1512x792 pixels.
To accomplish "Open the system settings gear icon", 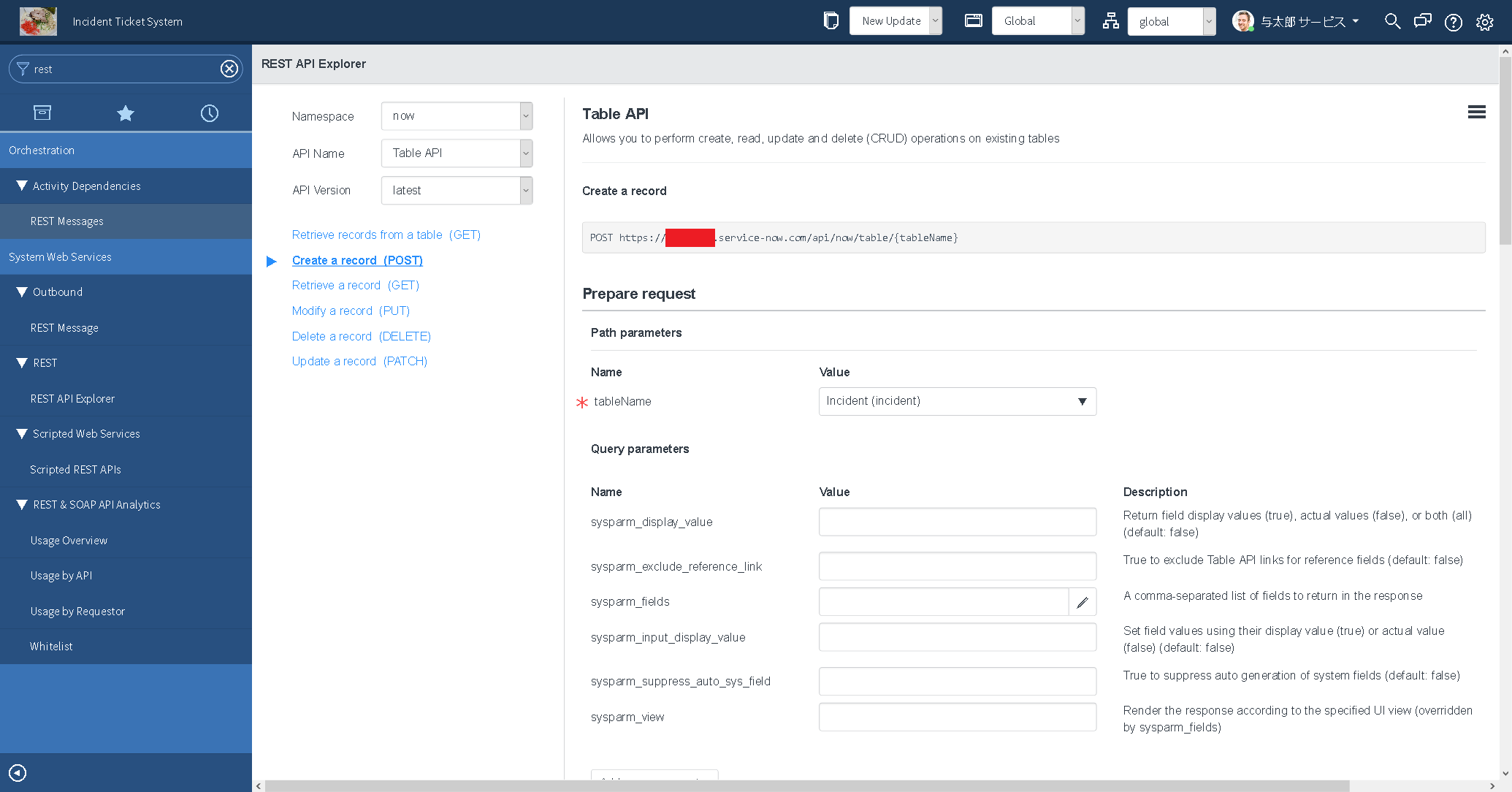I will [x=1485, y=21].
